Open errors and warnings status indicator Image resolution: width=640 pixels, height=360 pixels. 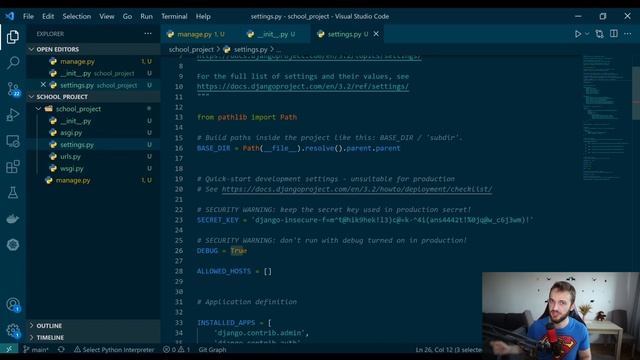pos(176,349)
